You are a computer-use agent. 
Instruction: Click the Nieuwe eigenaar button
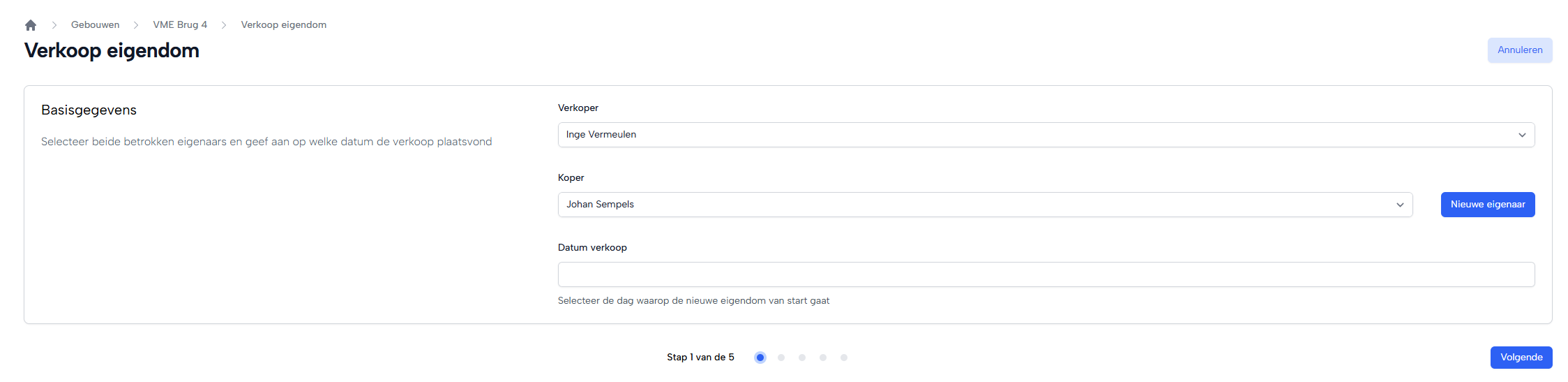tap(1487, 205)
